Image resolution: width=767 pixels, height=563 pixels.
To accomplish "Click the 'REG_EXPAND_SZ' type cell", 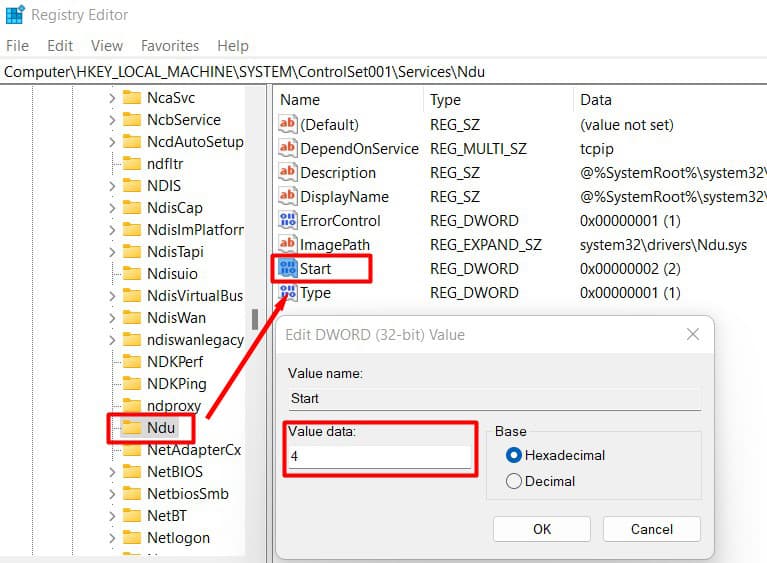I will (x=486, y=245).
